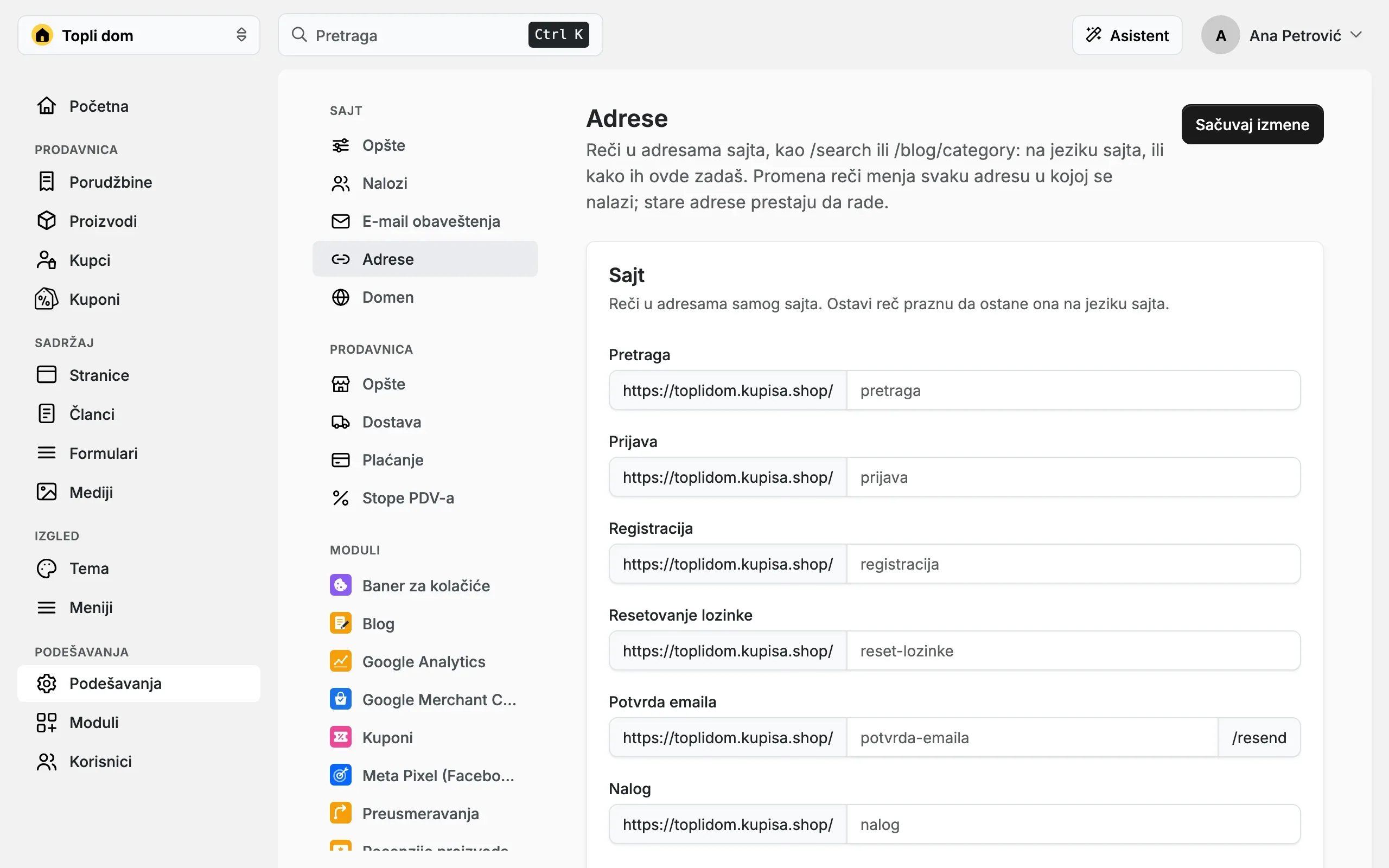Screen dimensions: 1389x868
Task: Open Dostava truck icon
Action: tap(340, 422)
